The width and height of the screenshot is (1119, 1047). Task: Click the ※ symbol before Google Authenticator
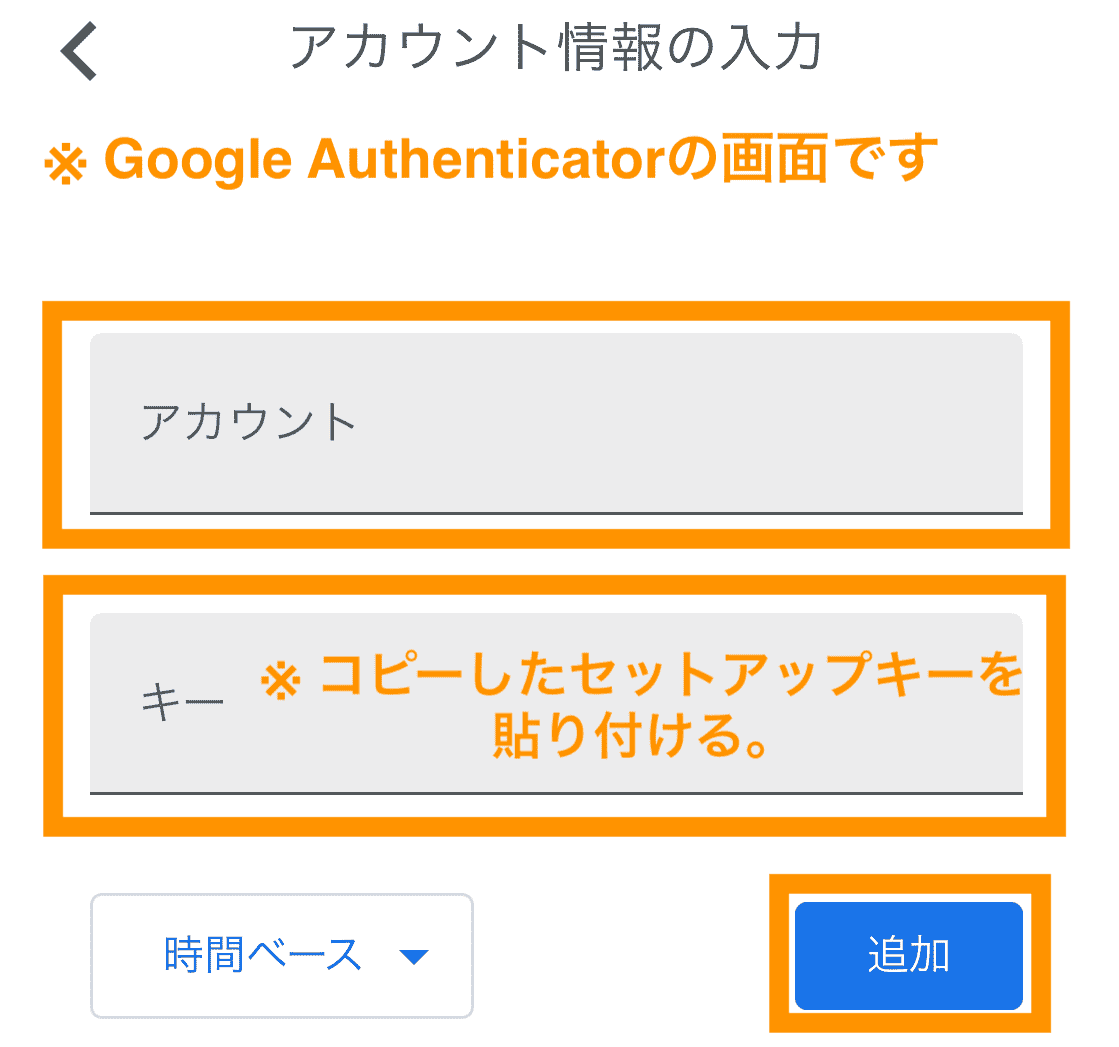coord(66,164)
